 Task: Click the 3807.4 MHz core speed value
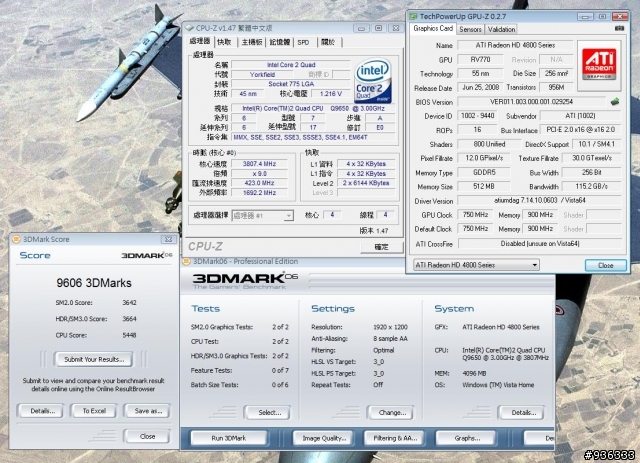click(x=259, y=164)
